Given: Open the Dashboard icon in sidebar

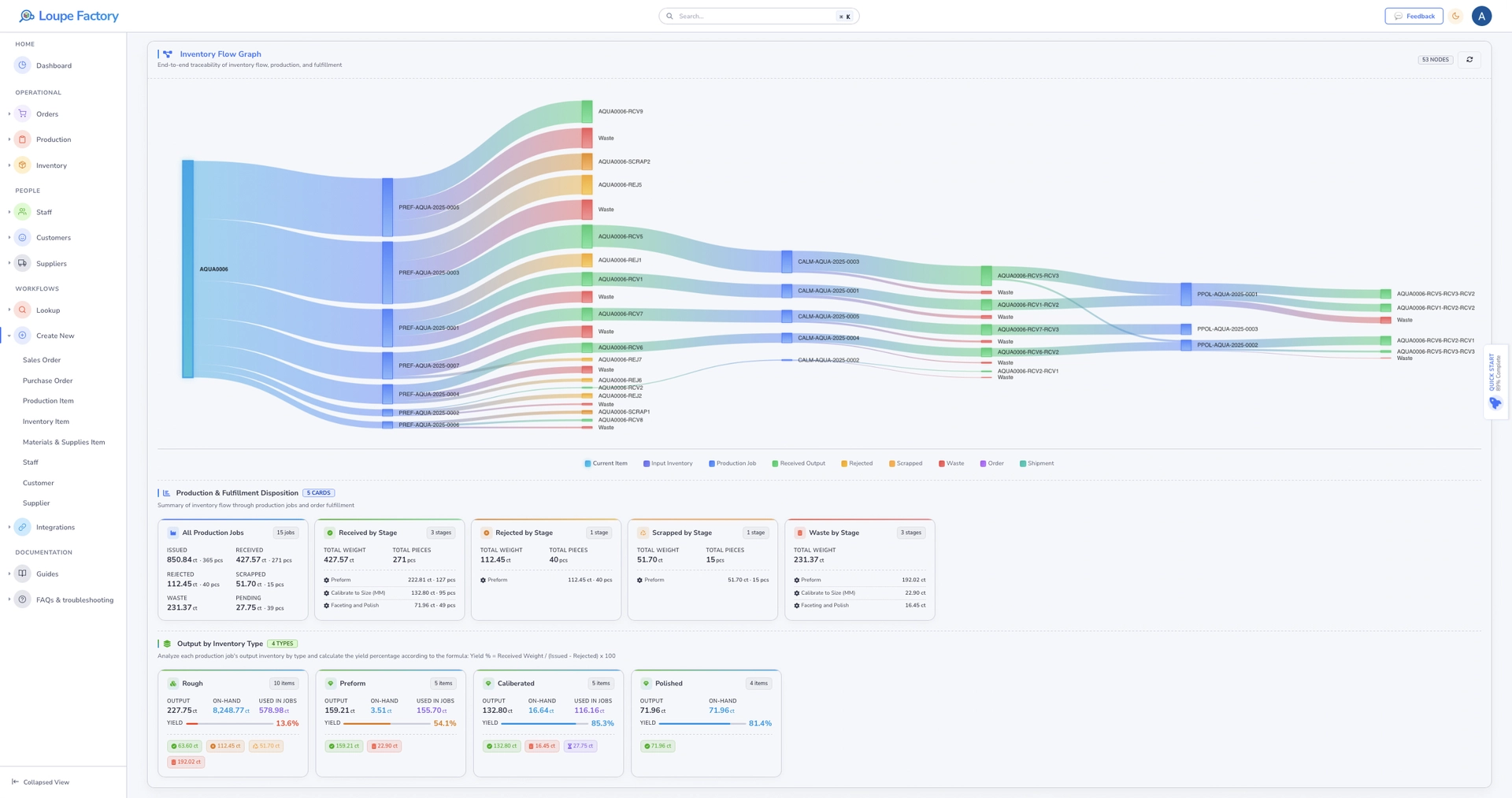Looking at the screenshot, I should tap(23, 65).
